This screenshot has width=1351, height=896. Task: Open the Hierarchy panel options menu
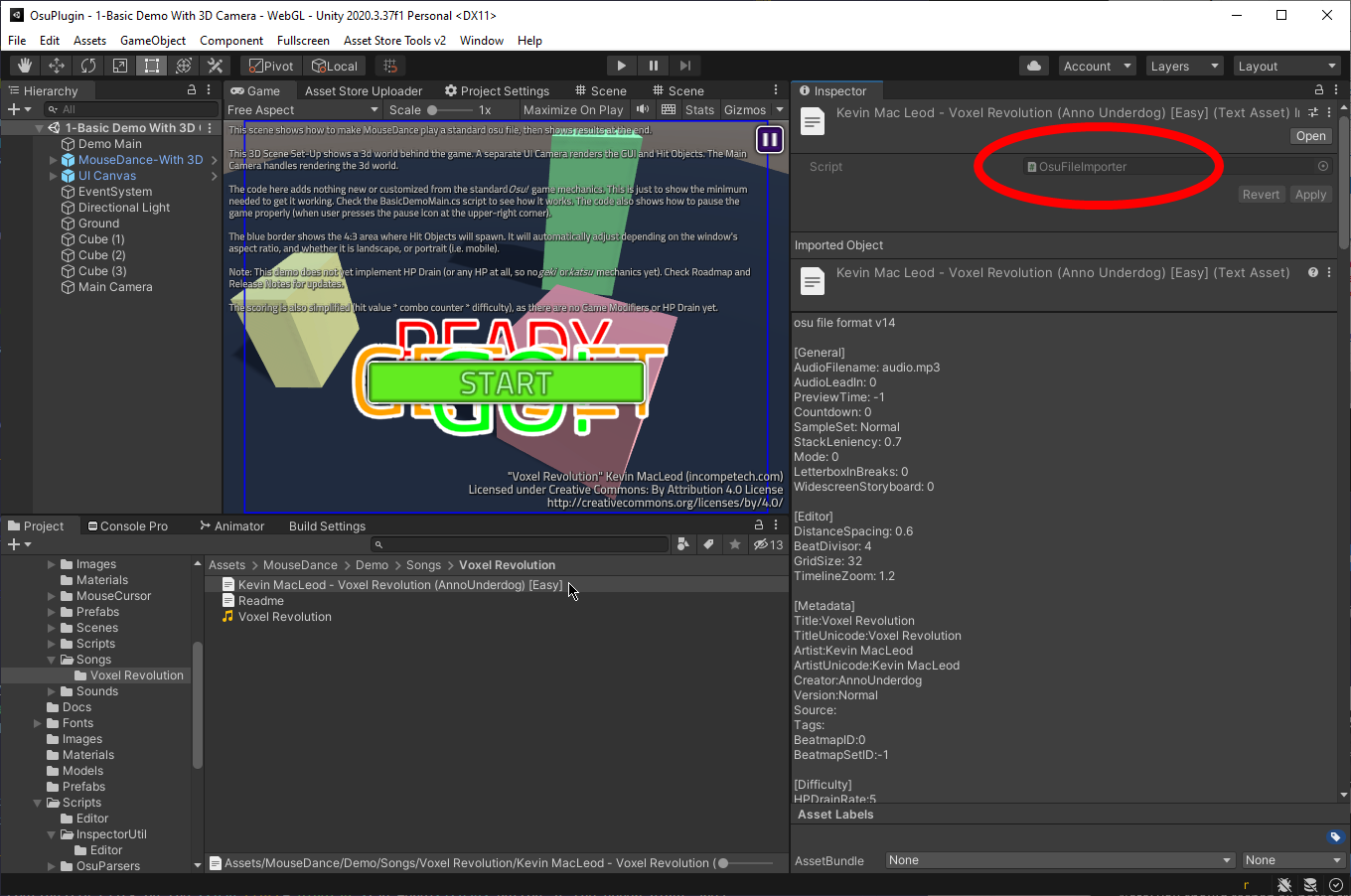tap(209, 89)
